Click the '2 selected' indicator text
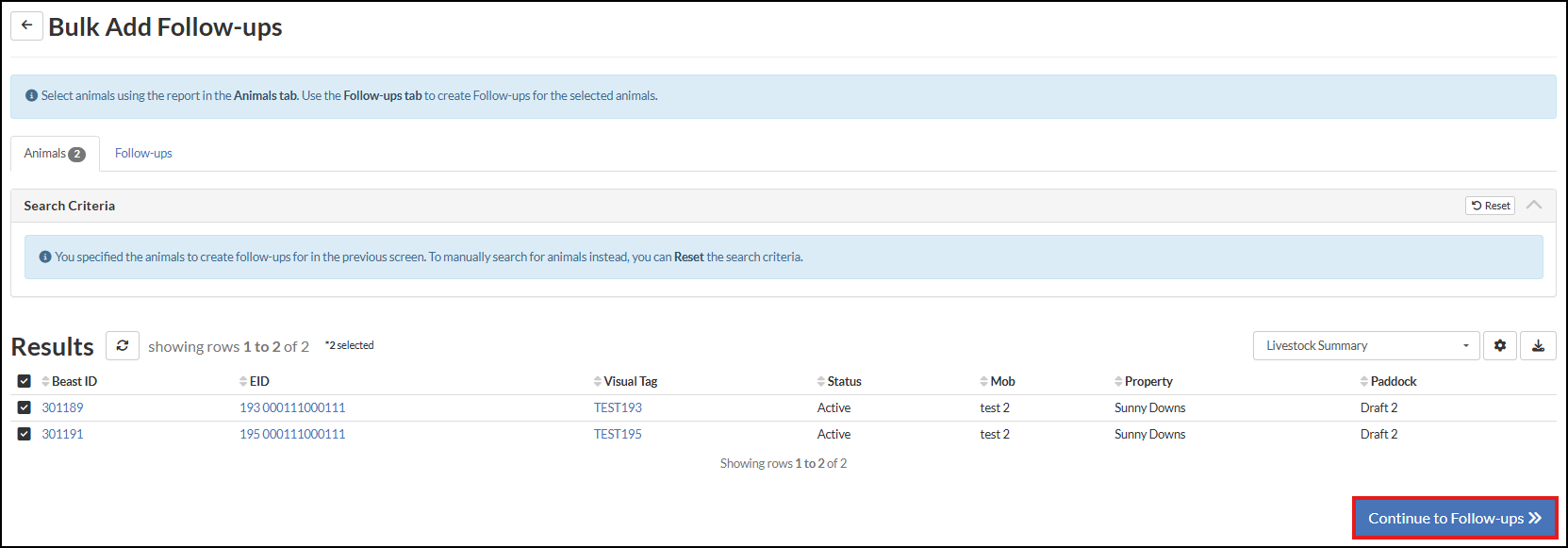The width and height of the screenshot is (1568, 548). pos(350,345)
